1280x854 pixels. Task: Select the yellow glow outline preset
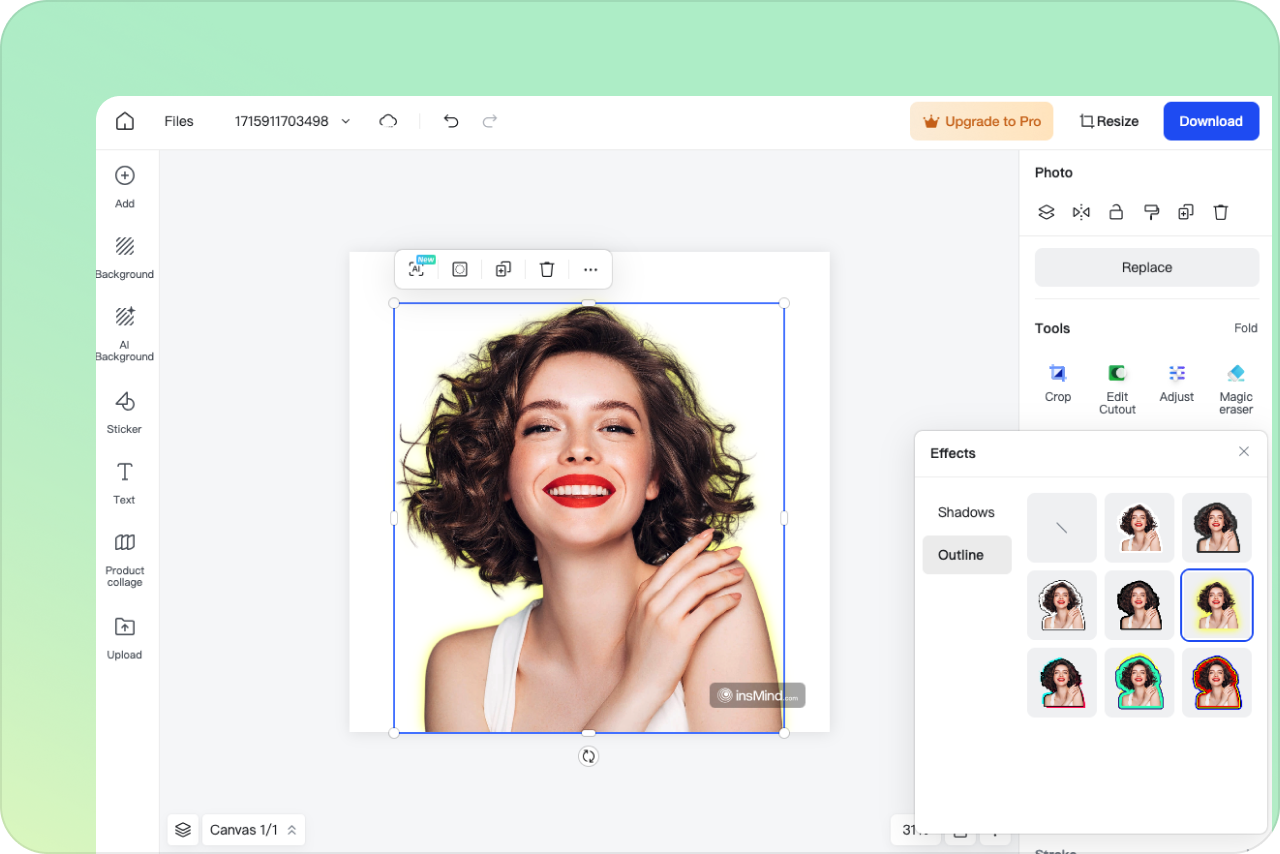click(1217, 605)
